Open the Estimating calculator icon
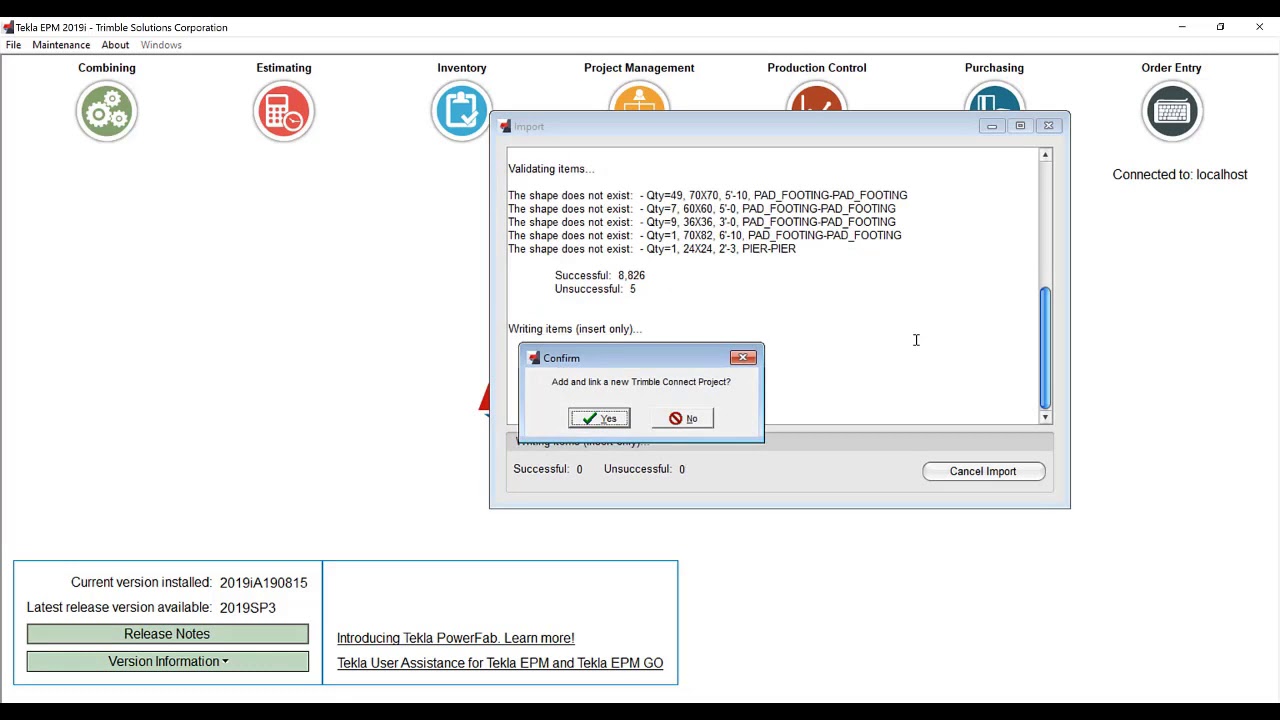The width and height of the screenshot is (1280, 720). (284, 110)
